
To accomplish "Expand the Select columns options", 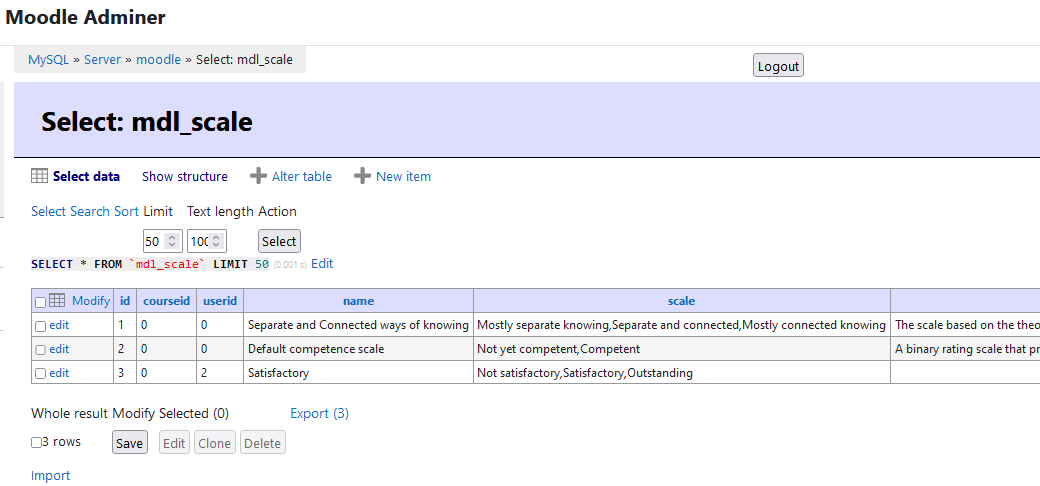I will point(48,212).
